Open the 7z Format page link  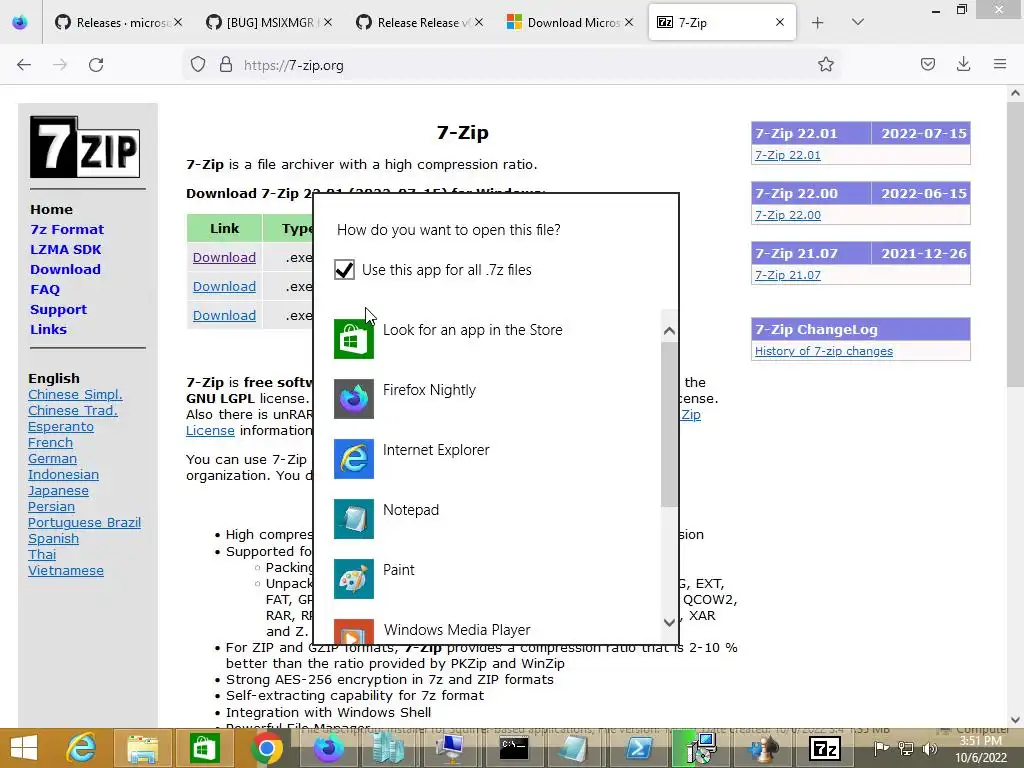pos(67,229)
